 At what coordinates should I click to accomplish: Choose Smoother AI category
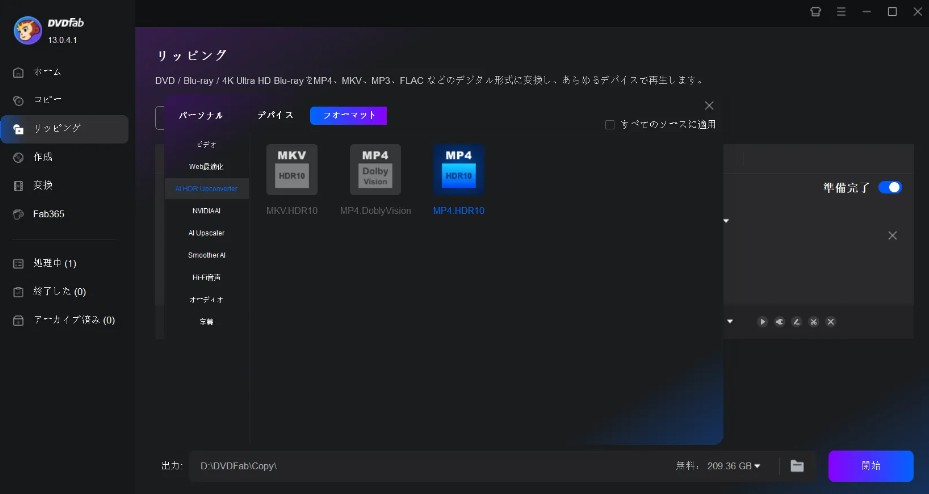[207, 255]
